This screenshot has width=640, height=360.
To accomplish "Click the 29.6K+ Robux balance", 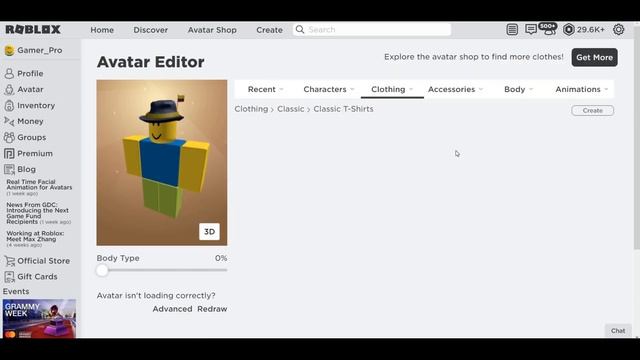I will [x=591, y=29].
